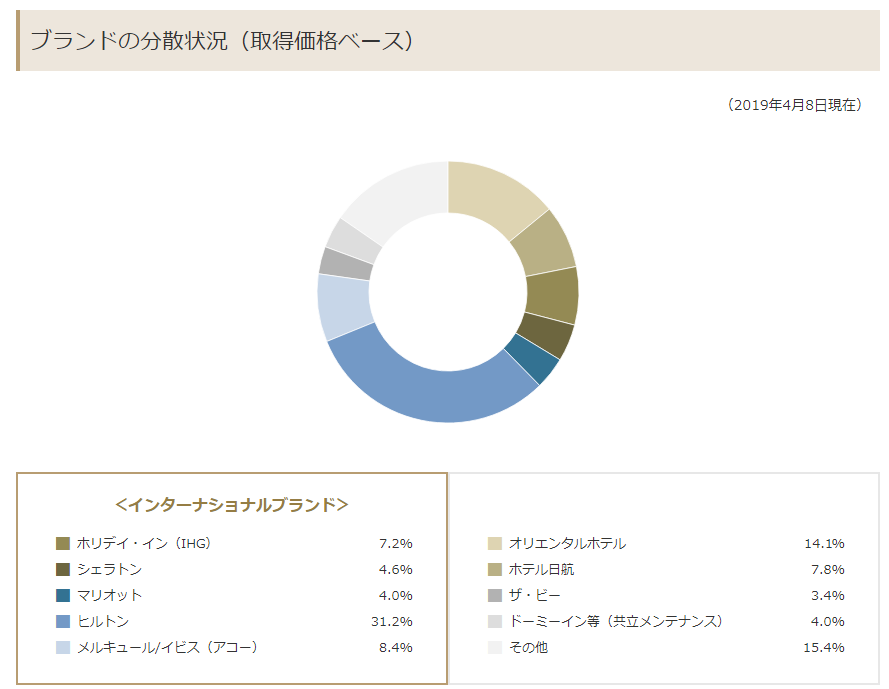Click the 2019年4月8日現在 date text
Screen dimensions: 889x689
[794, 105]
